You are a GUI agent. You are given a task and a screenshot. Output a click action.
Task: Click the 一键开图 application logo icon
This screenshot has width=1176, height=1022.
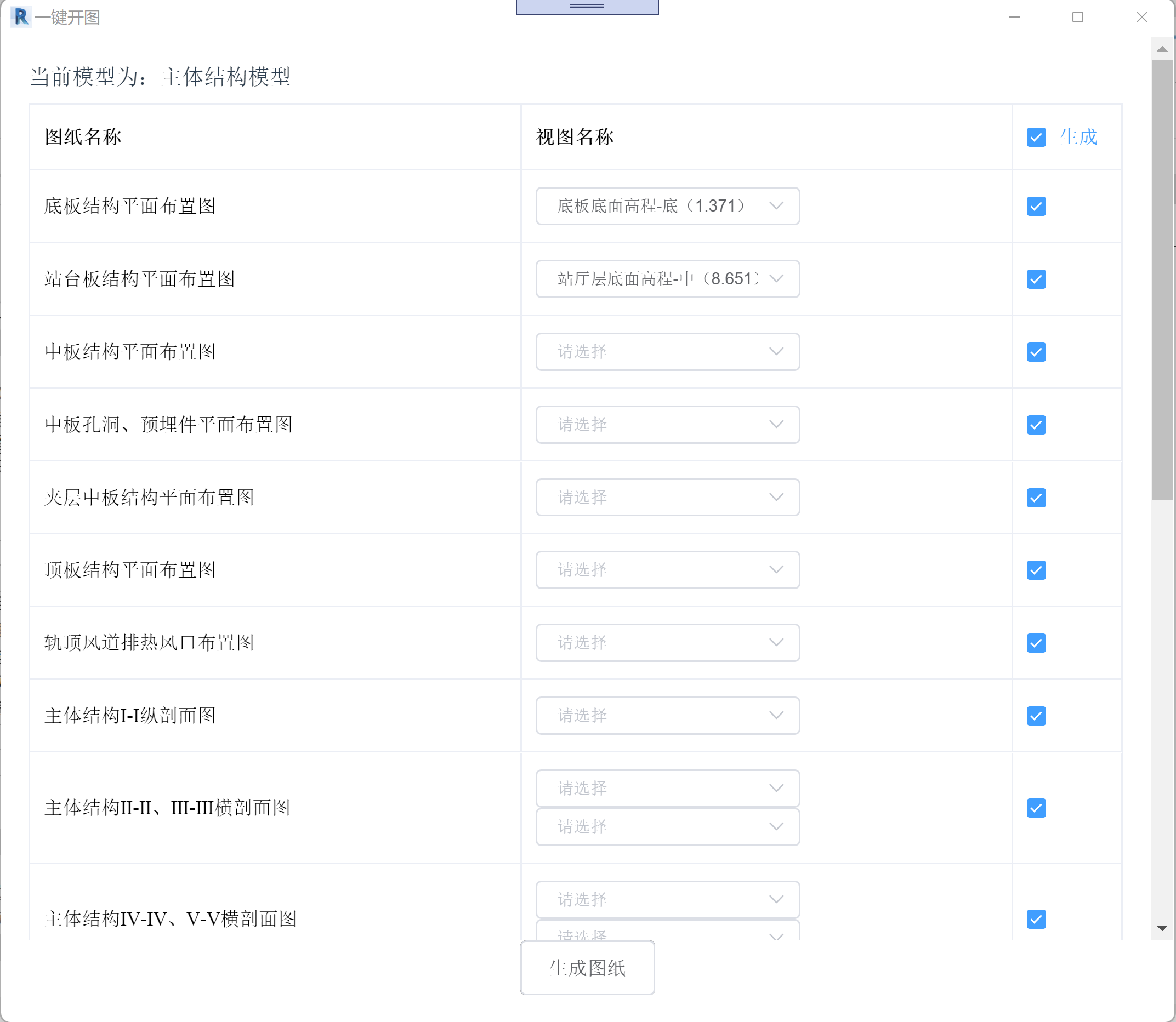coord(22,17)
